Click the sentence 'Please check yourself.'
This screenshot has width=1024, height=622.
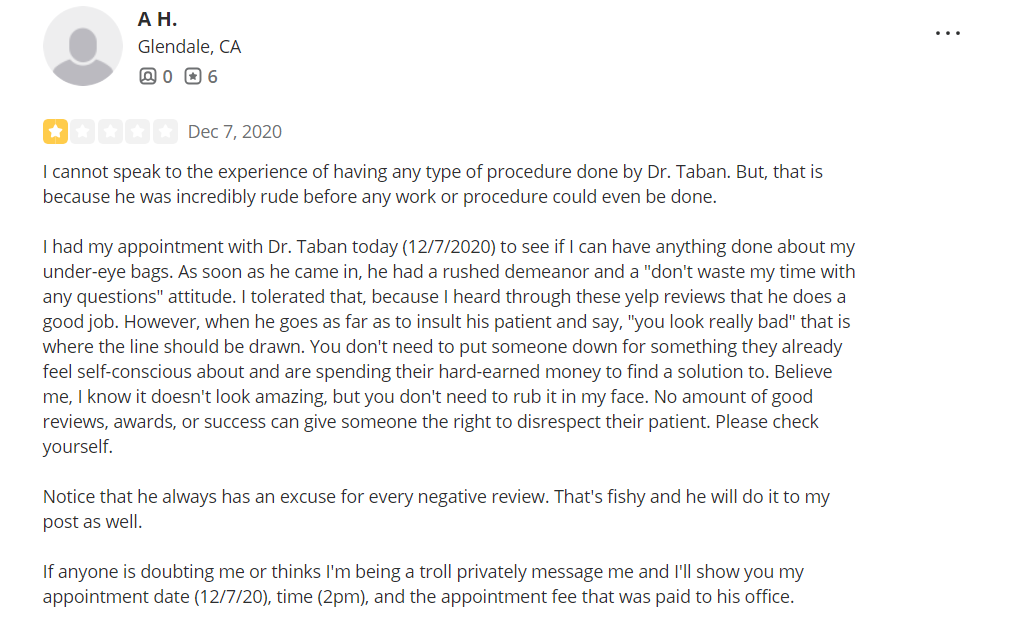coord(430,434)
